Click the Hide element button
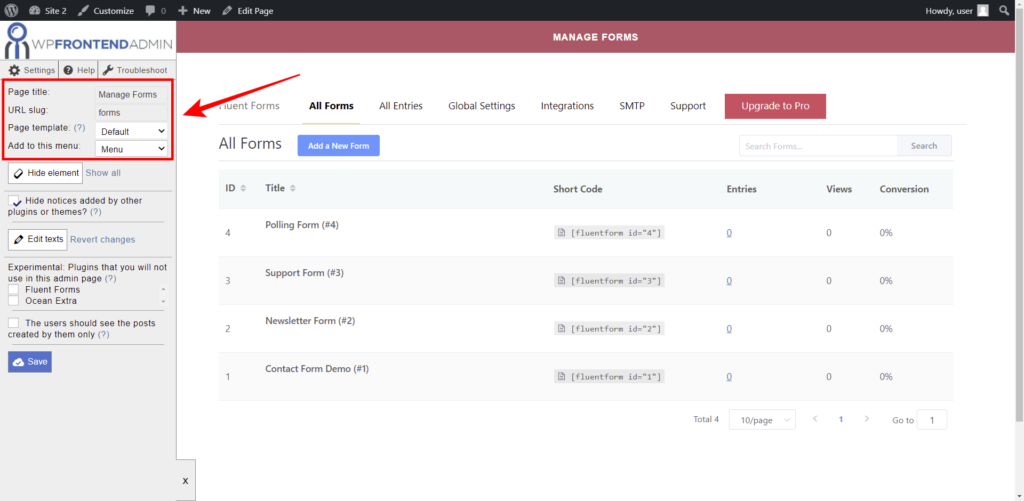The image size is (1024, 501). (46, 173)
